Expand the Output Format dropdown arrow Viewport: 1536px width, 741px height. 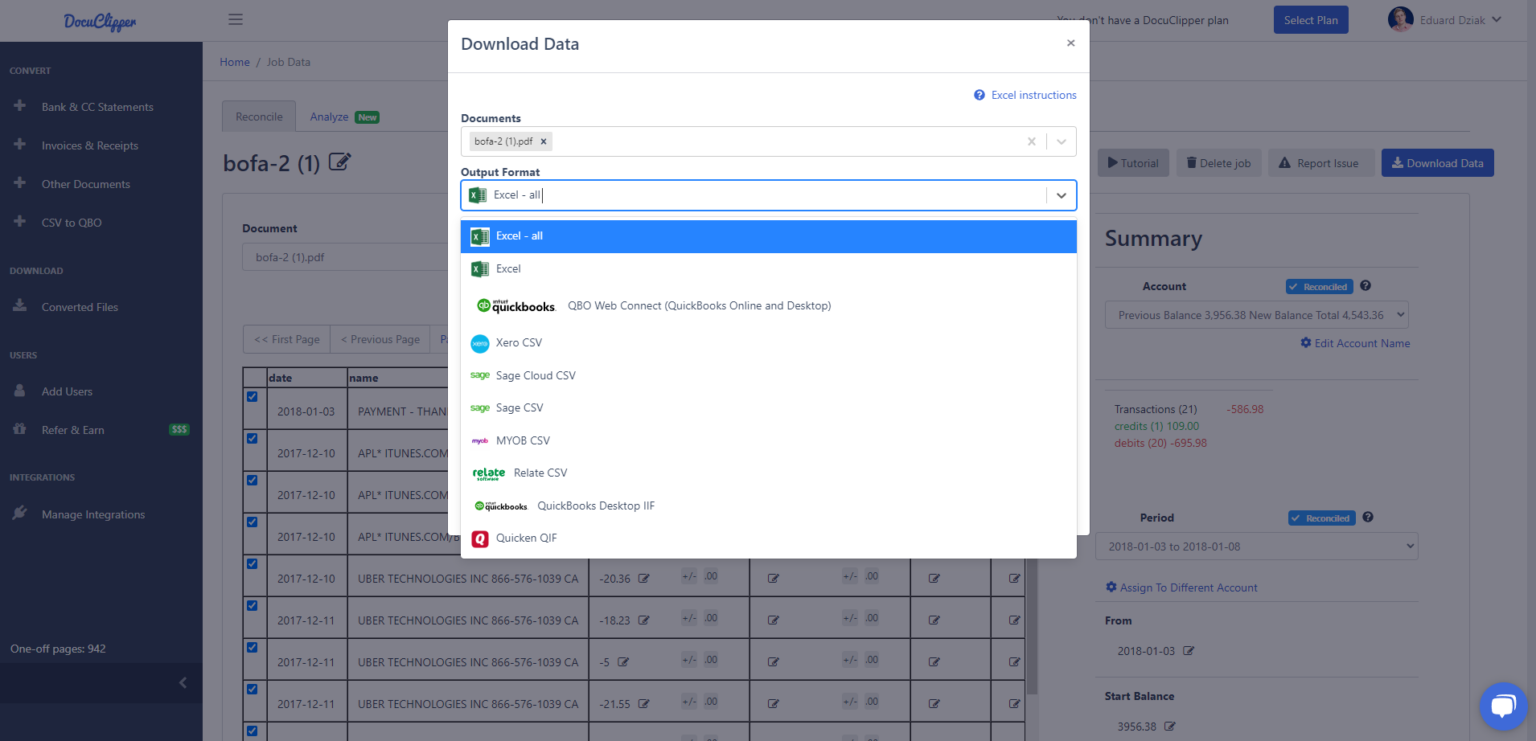(x=1061, y=195)
